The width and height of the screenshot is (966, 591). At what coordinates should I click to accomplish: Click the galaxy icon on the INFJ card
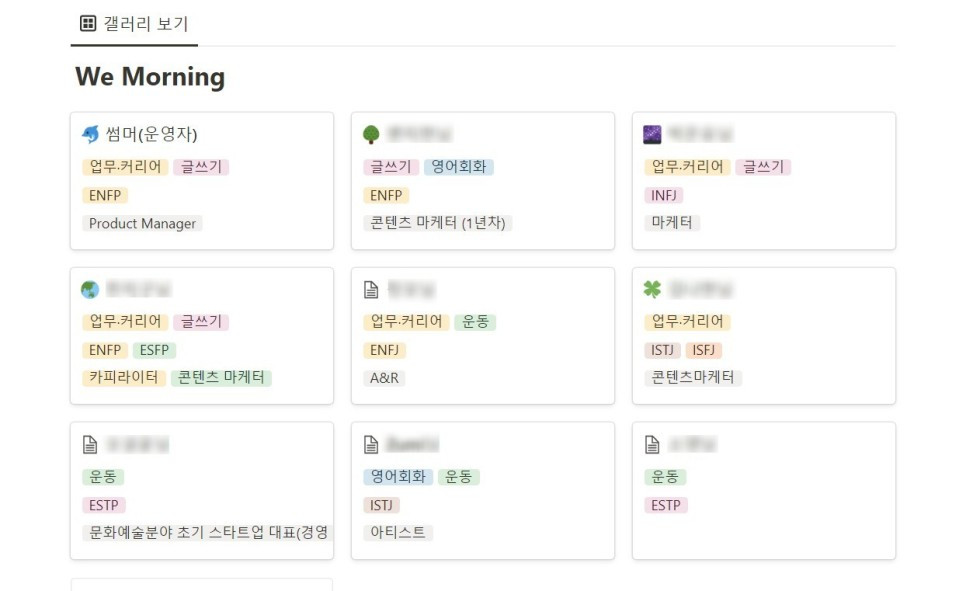[652, 134]
